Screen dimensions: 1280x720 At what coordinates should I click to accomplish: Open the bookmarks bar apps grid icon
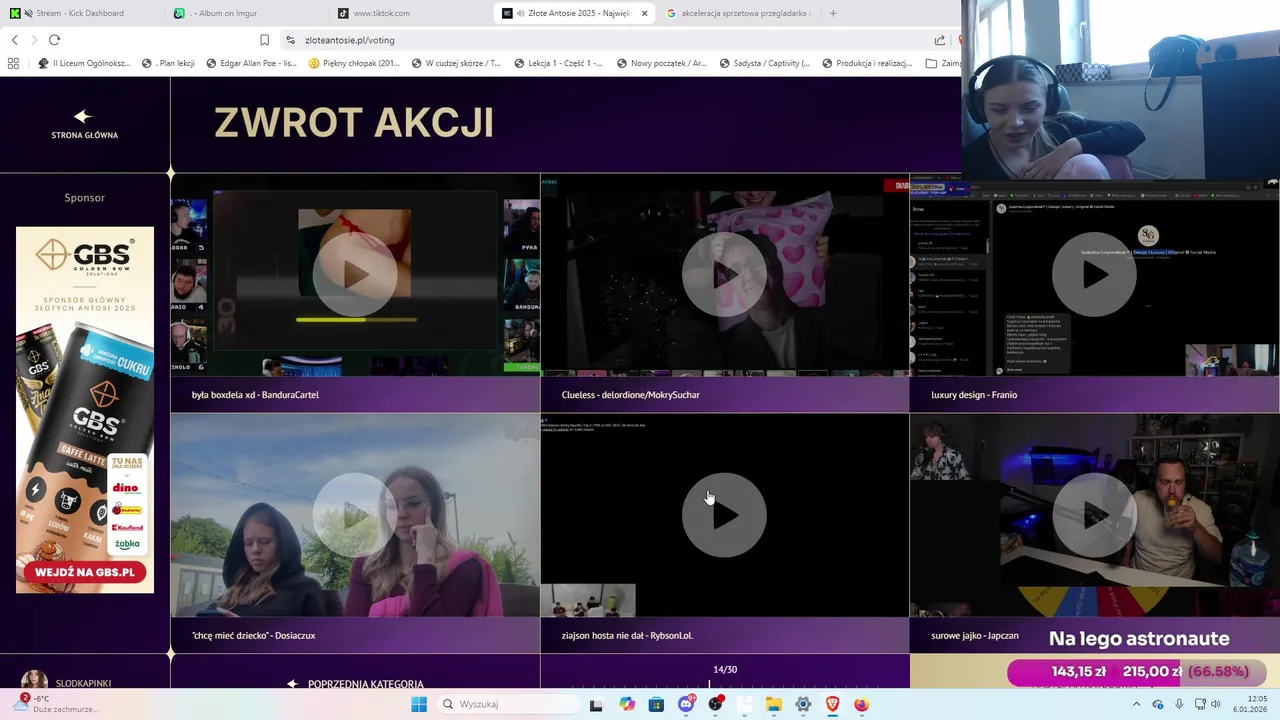click(x=13, y=63)
